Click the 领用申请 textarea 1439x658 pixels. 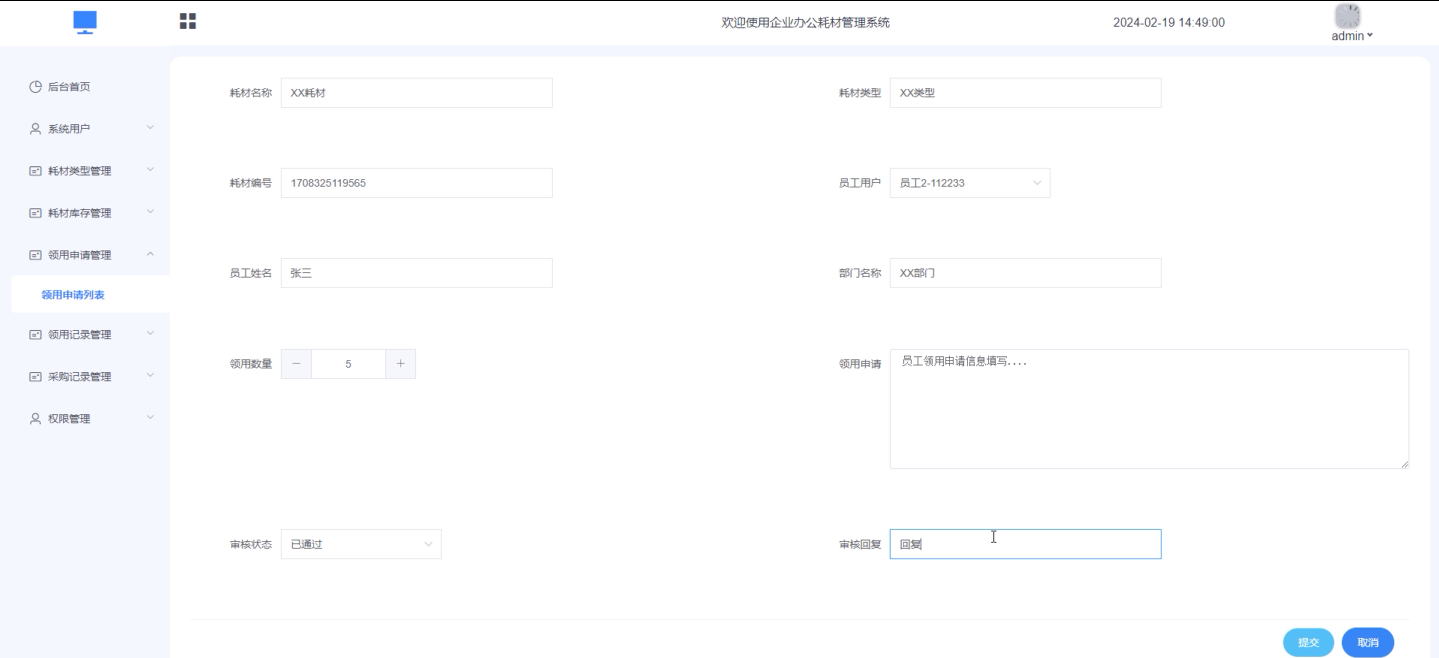tap(1149, 409)
